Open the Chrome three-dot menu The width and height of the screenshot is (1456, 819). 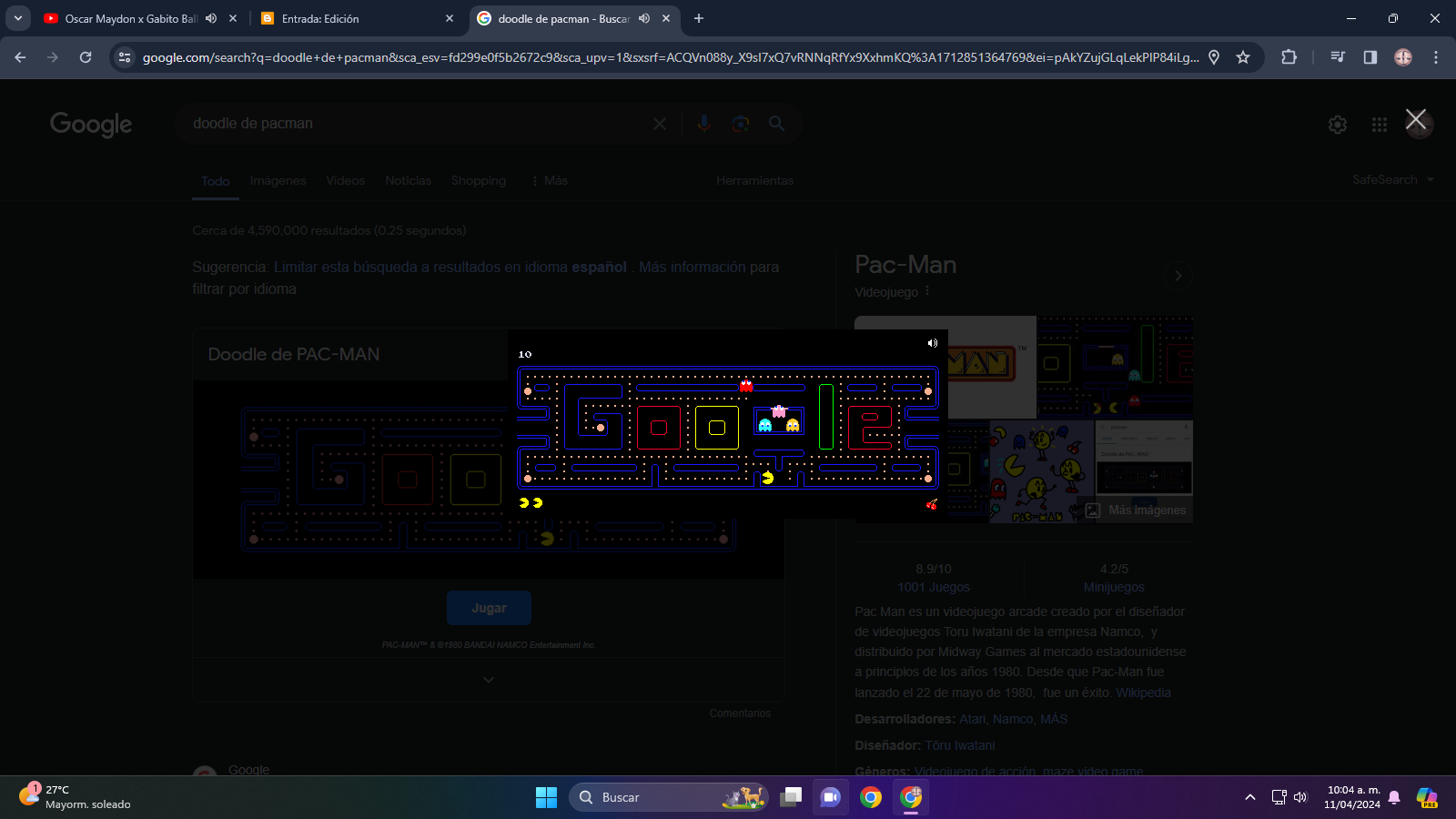(x=1436, y=57)
